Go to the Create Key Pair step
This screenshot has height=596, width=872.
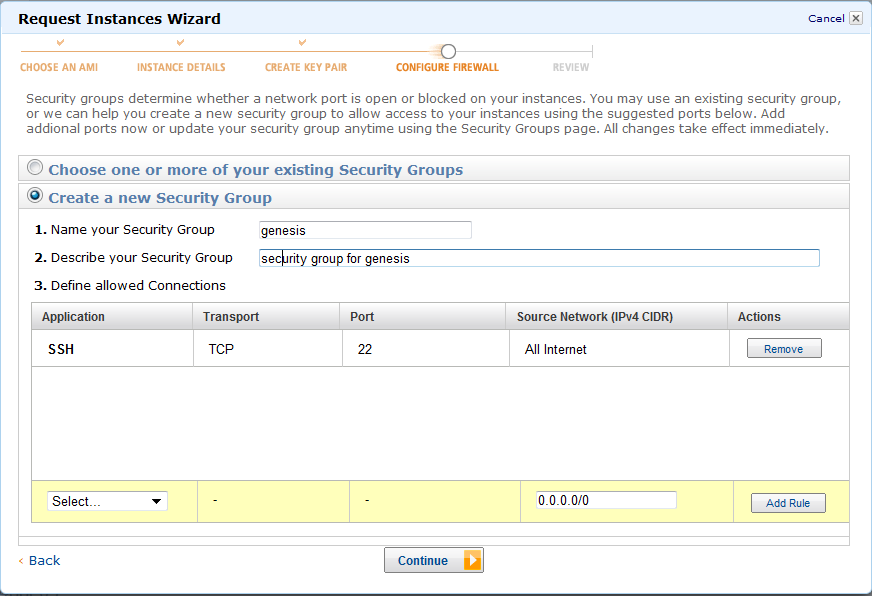[x=306, y=67]
